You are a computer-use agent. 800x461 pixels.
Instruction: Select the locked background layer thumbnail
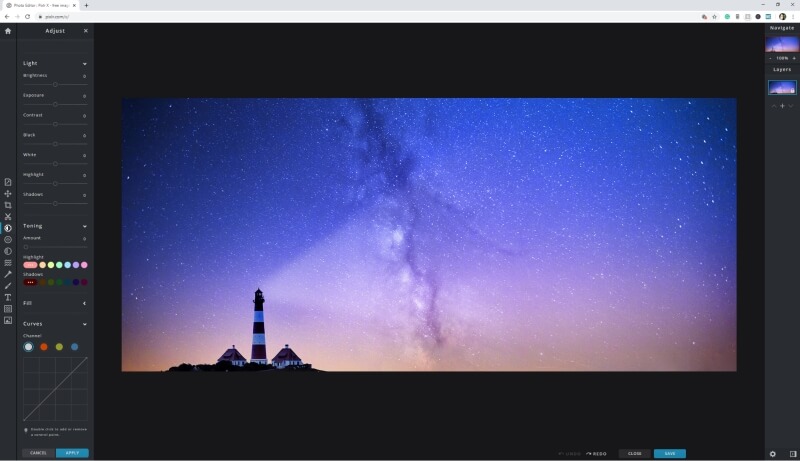click(x=782, y=87)
